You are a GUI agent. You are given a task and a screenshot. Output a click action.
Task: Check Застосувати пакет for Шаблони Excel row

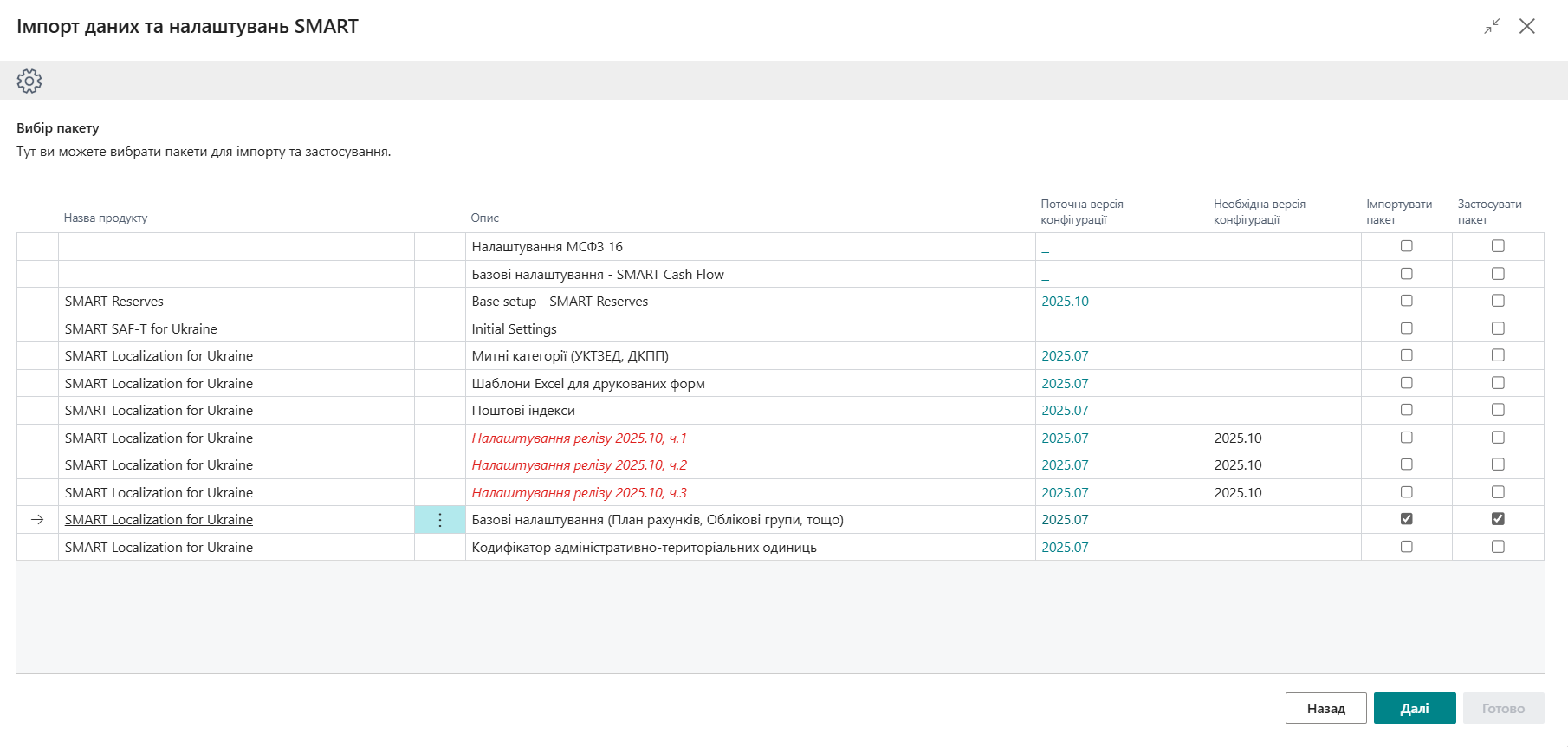(x=1498, y=383)
